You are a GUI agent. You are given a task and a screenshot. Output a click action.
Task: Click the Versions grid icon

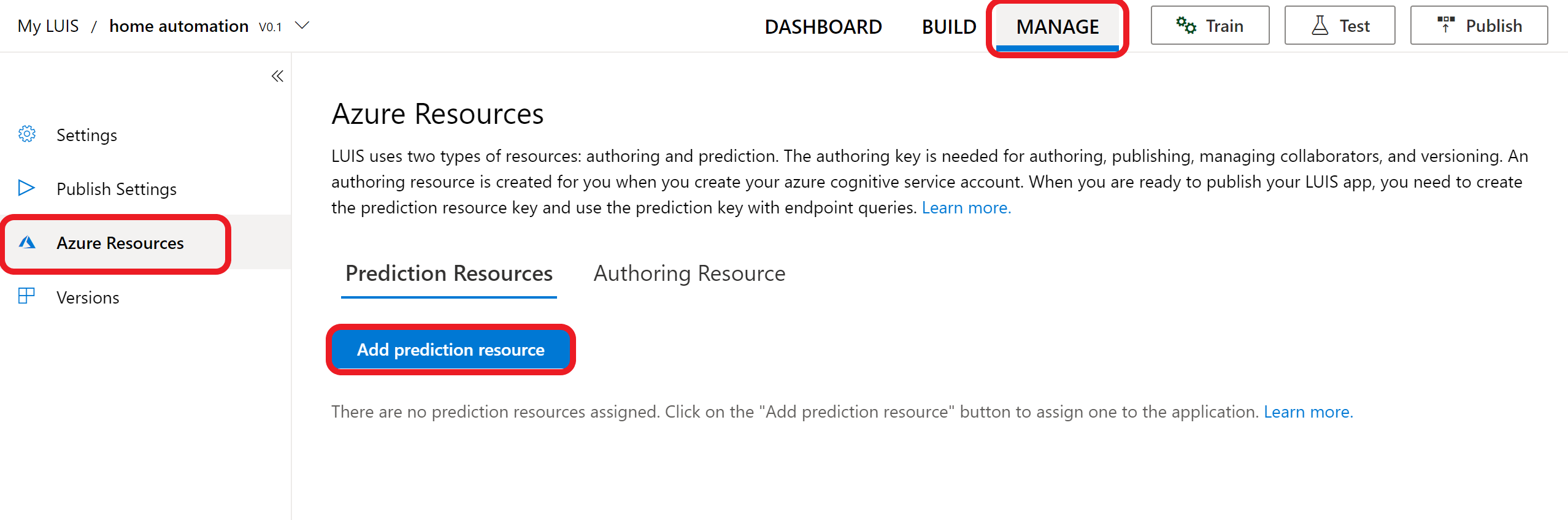[26, 296]
